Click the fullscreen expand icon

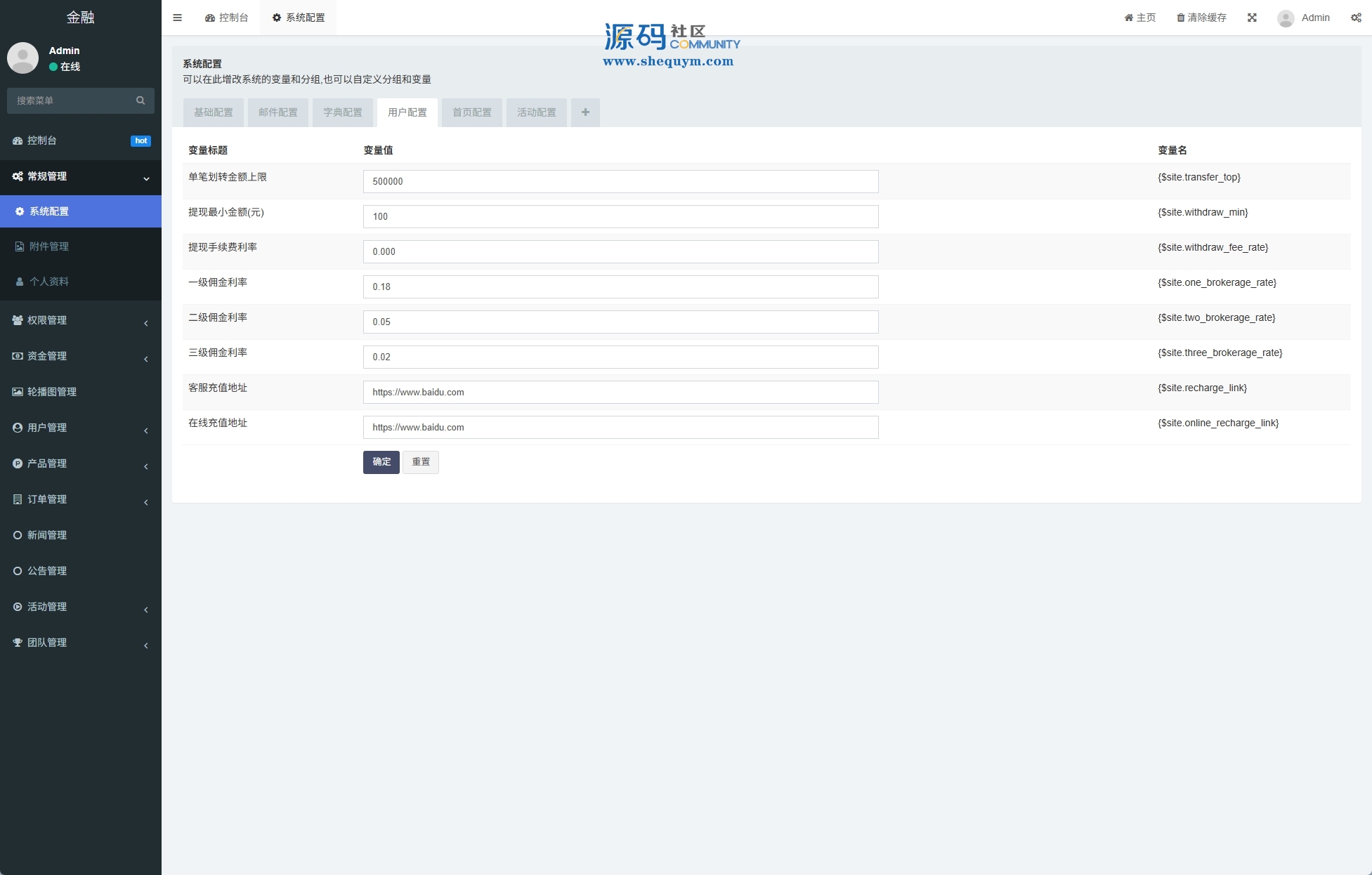pyautogui.click(x=1252, y=18)
